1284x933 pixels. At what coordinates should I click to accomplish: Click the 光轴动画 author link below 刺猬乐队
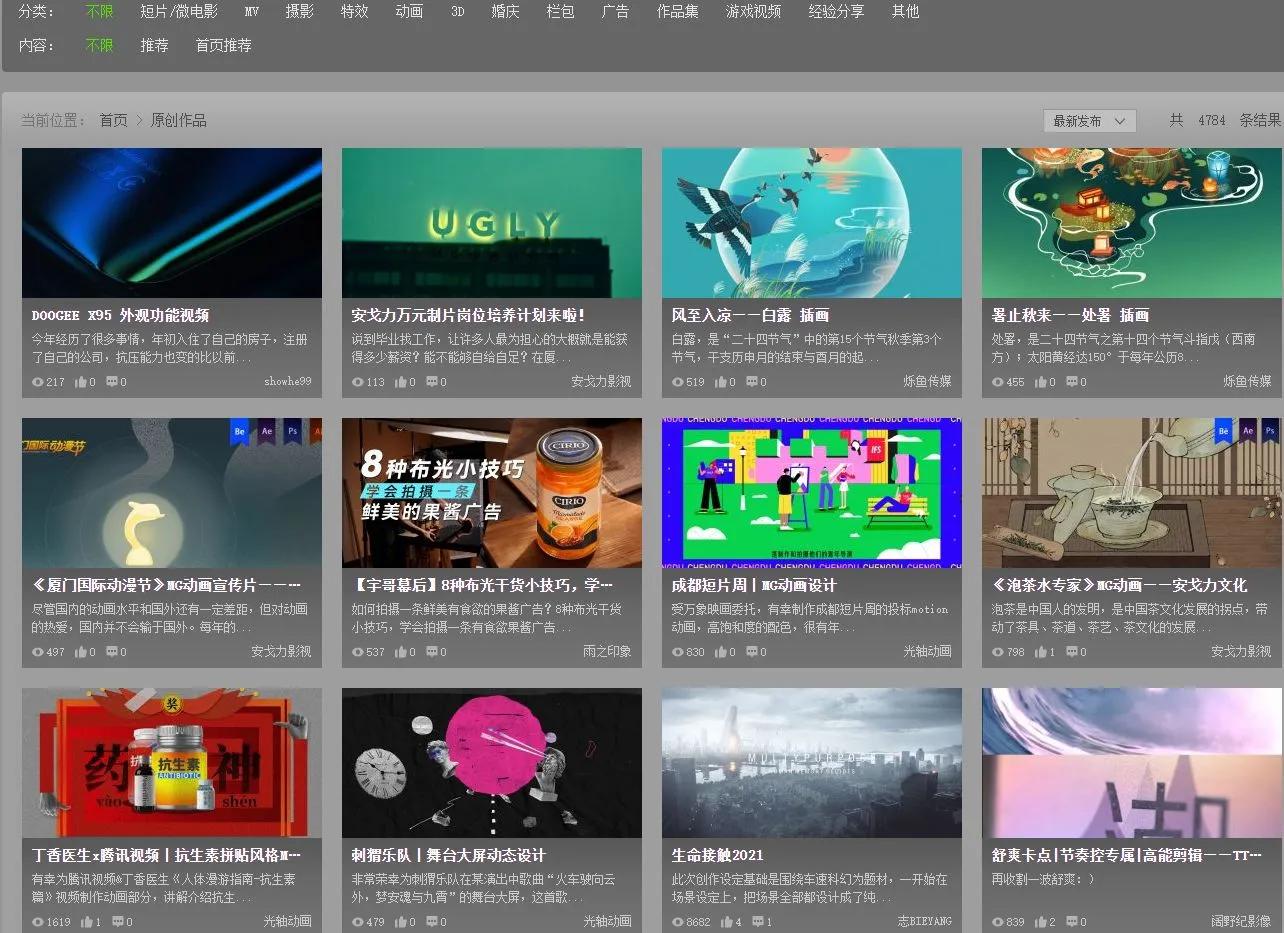click(x=608, y=921)
